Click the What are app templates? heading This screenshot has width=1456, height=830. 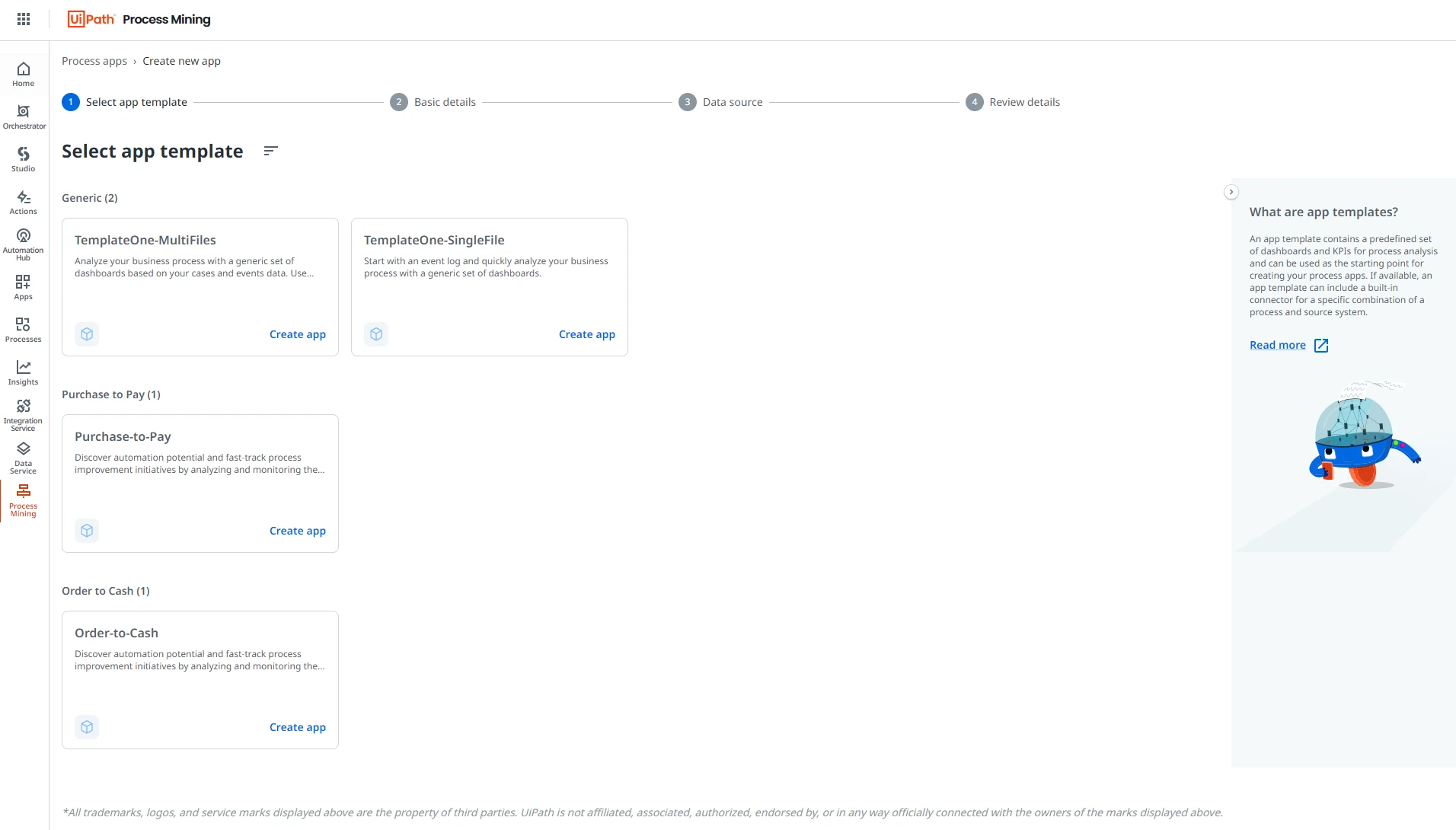pos(1323,212)
